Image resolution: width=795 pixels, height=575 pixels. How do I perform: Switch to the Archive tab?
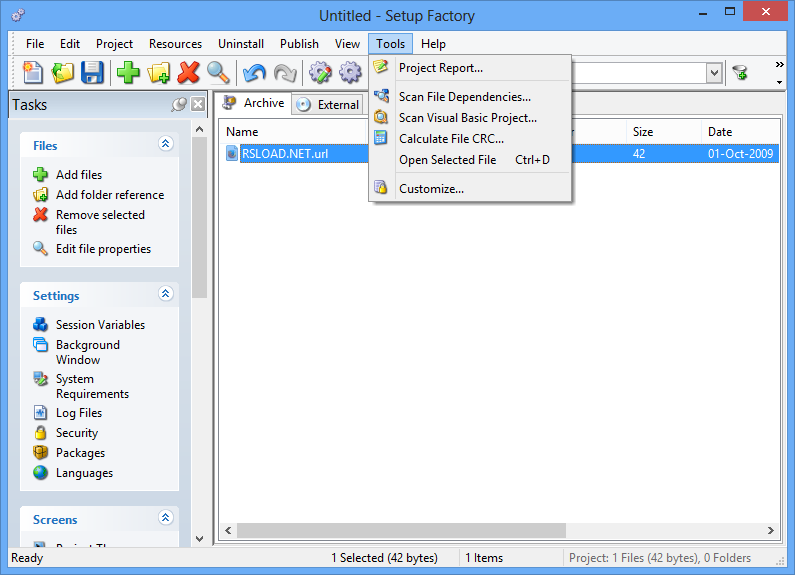click(x=254, y=103)
